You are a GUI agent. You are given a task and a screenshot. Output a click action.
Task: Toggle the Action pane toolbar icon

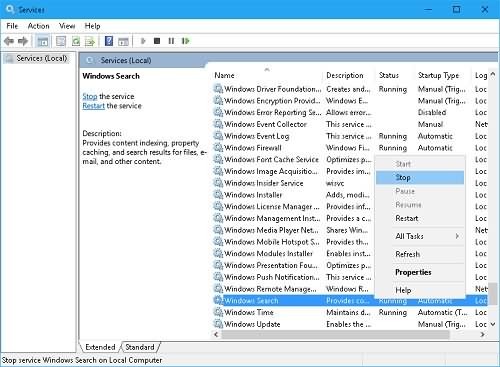[x=123, y=41]
